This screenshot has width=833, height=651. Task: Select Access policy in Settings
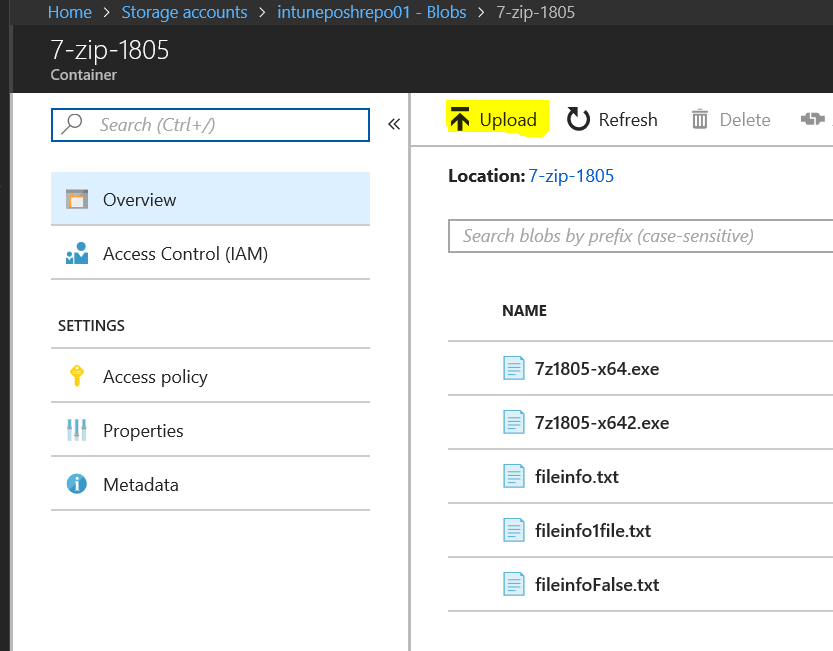pos(210,376)
